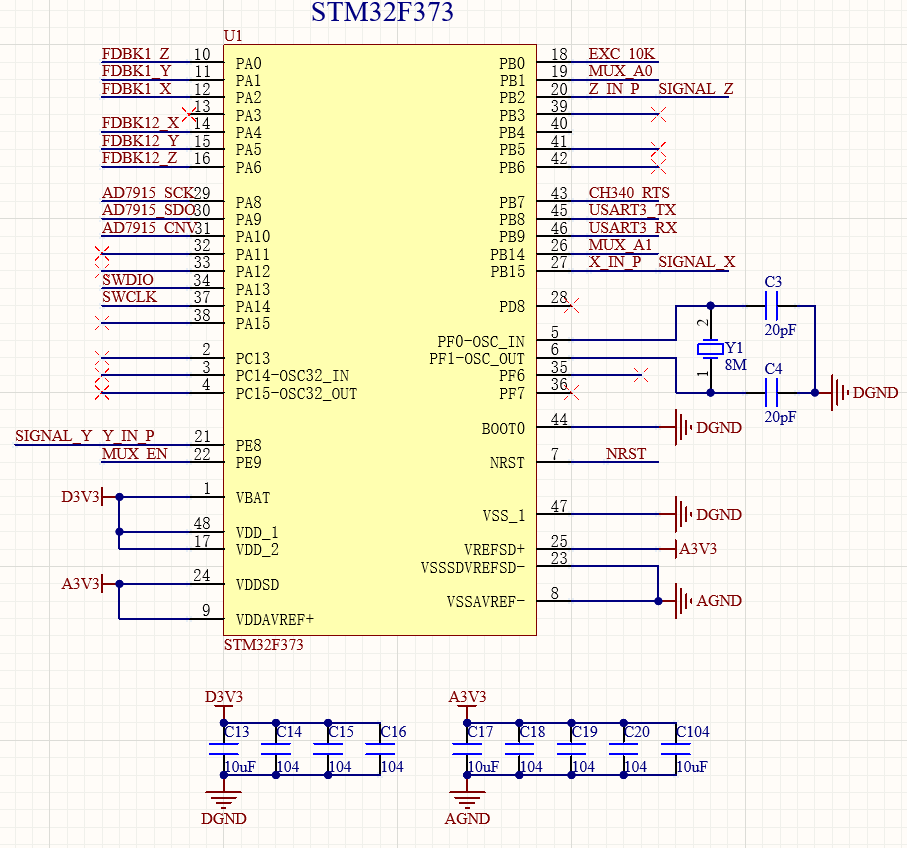907x848 pixels.
Task: Click the SIGNAL_Z net label
Action: [x=696, y=89]
